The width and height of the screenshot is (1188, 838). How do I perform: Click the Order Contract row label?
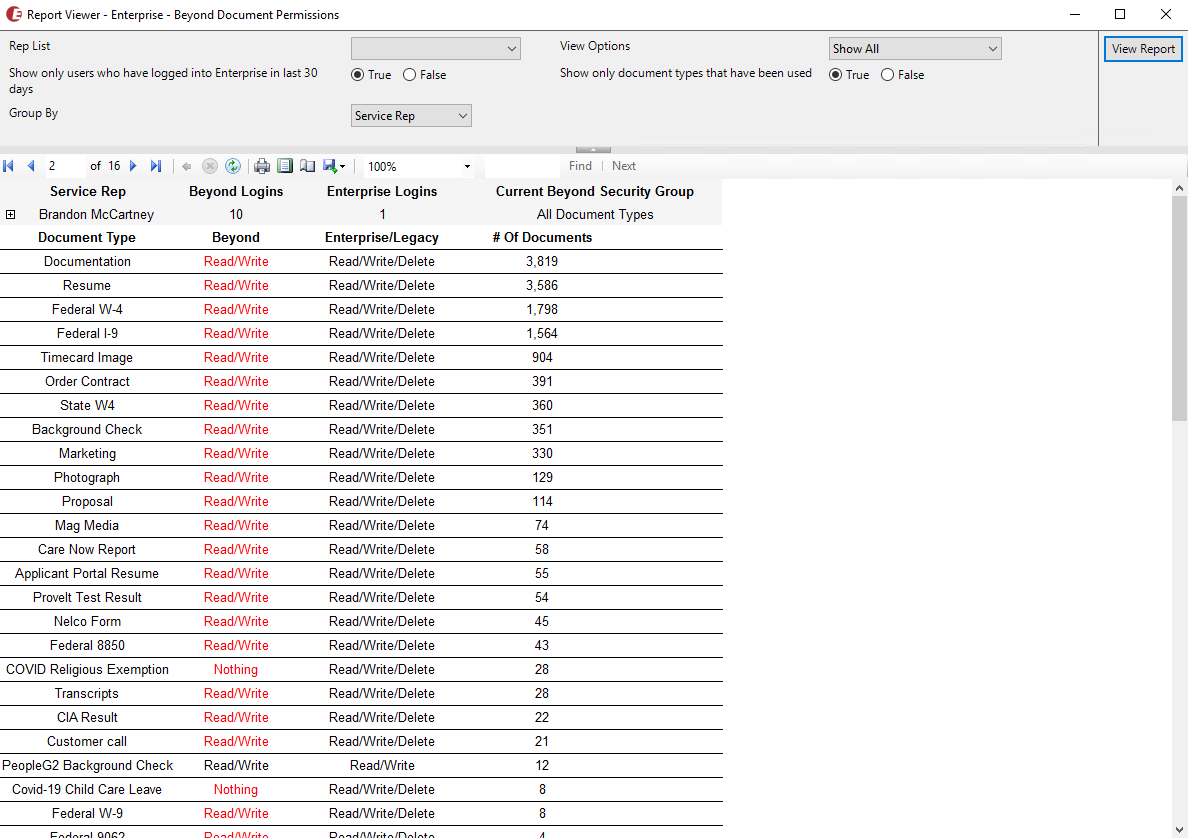point(87,381)
